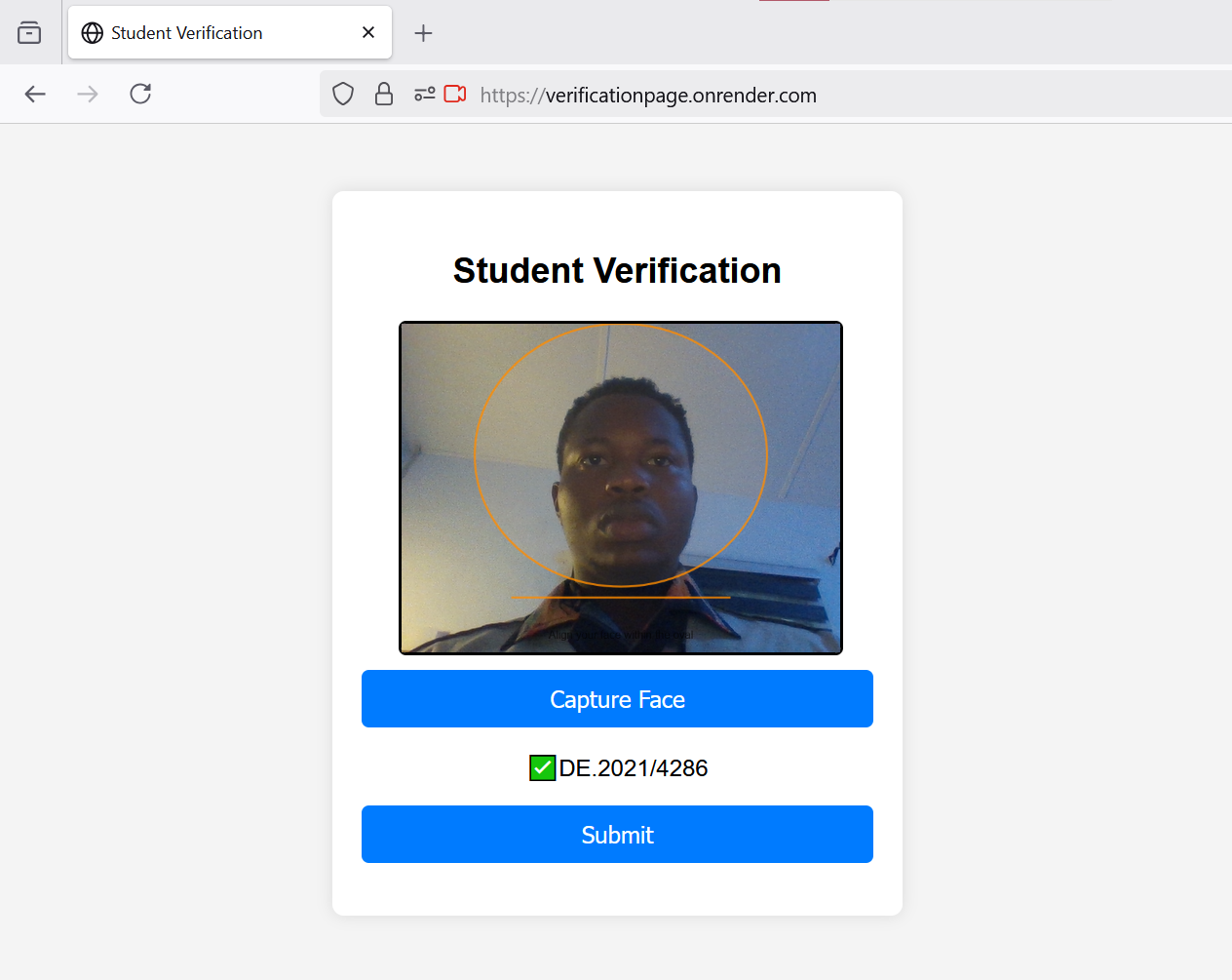The width and height of the screenshot is (1232, 980).
Task: Click the camera permission indicator icon
Action: click(454, 94)
